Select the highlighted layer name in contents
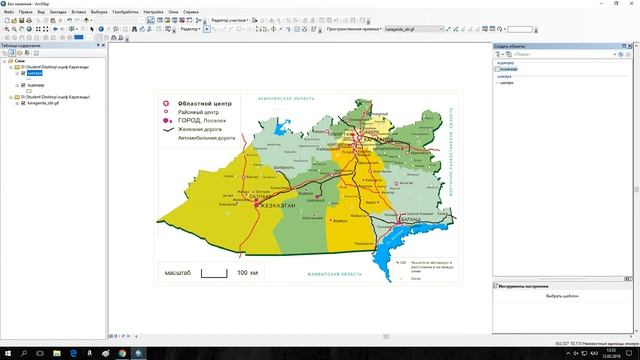Image resolution: width=640 pixels, height=360 pixels. tap(35, 73)
